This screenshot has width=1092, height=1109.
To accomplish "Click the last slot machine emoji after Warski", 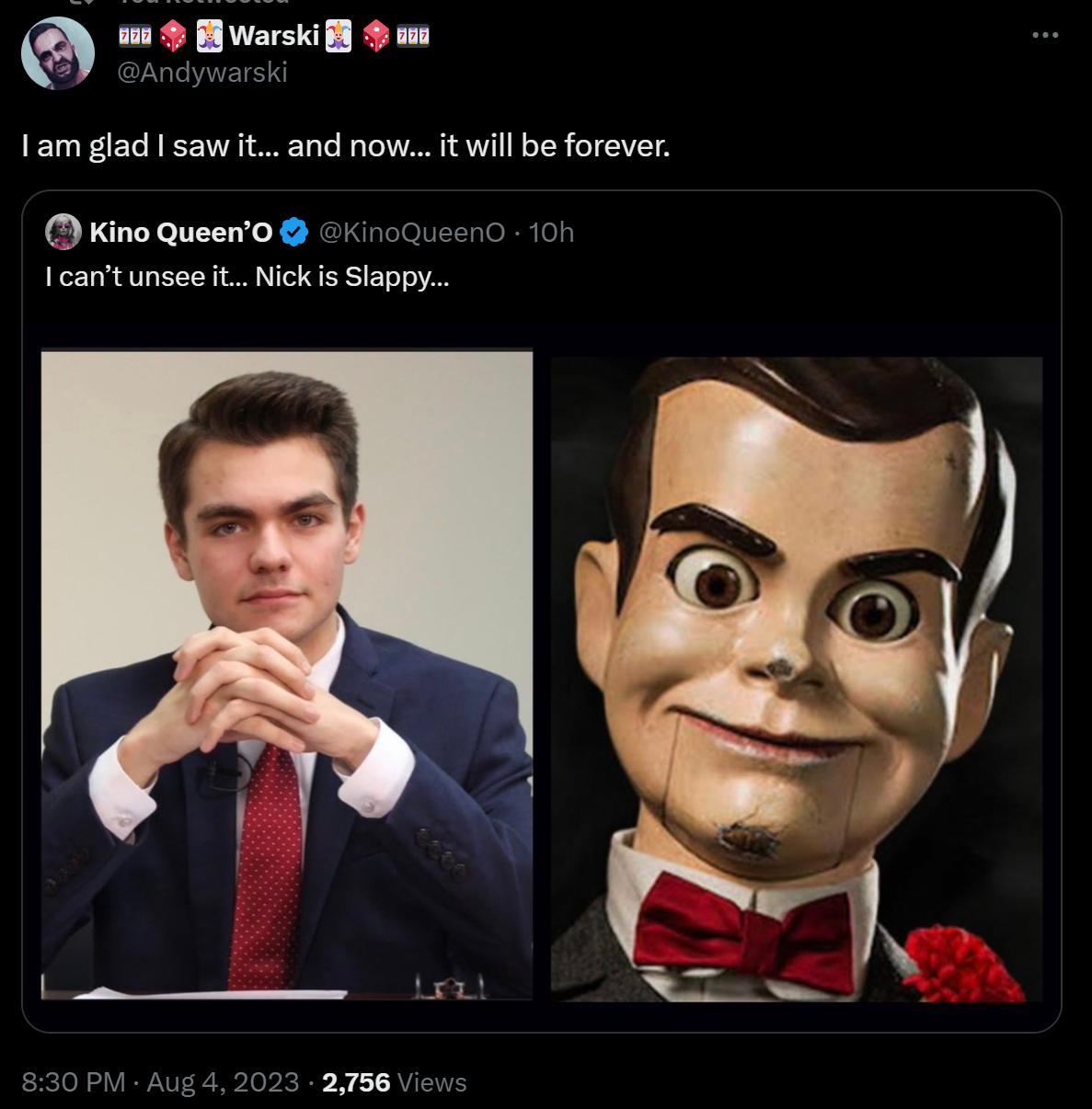I will [x=413, y=36].
